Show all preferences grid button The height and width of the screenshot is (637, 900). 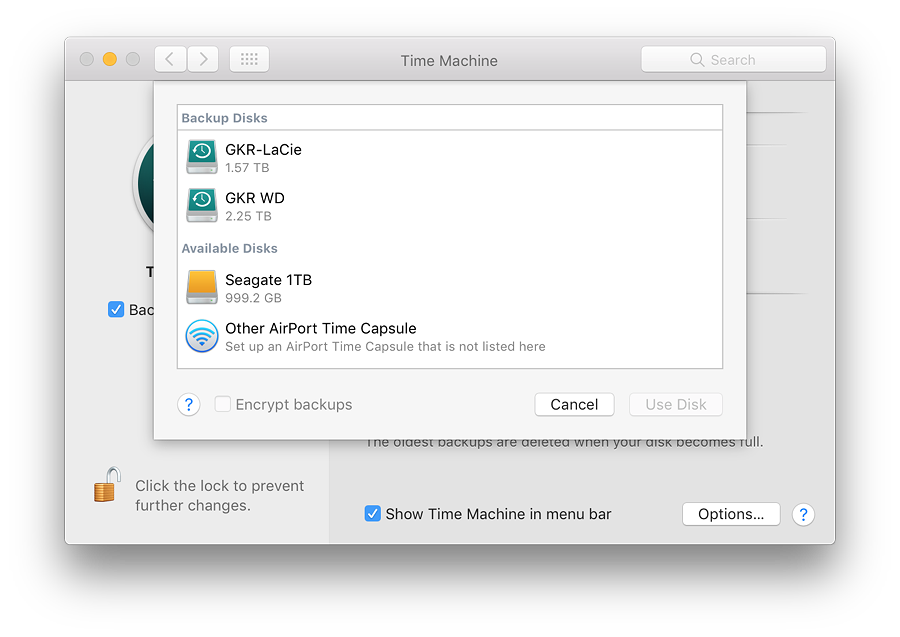pyautogui.click(x=249, y=59)
